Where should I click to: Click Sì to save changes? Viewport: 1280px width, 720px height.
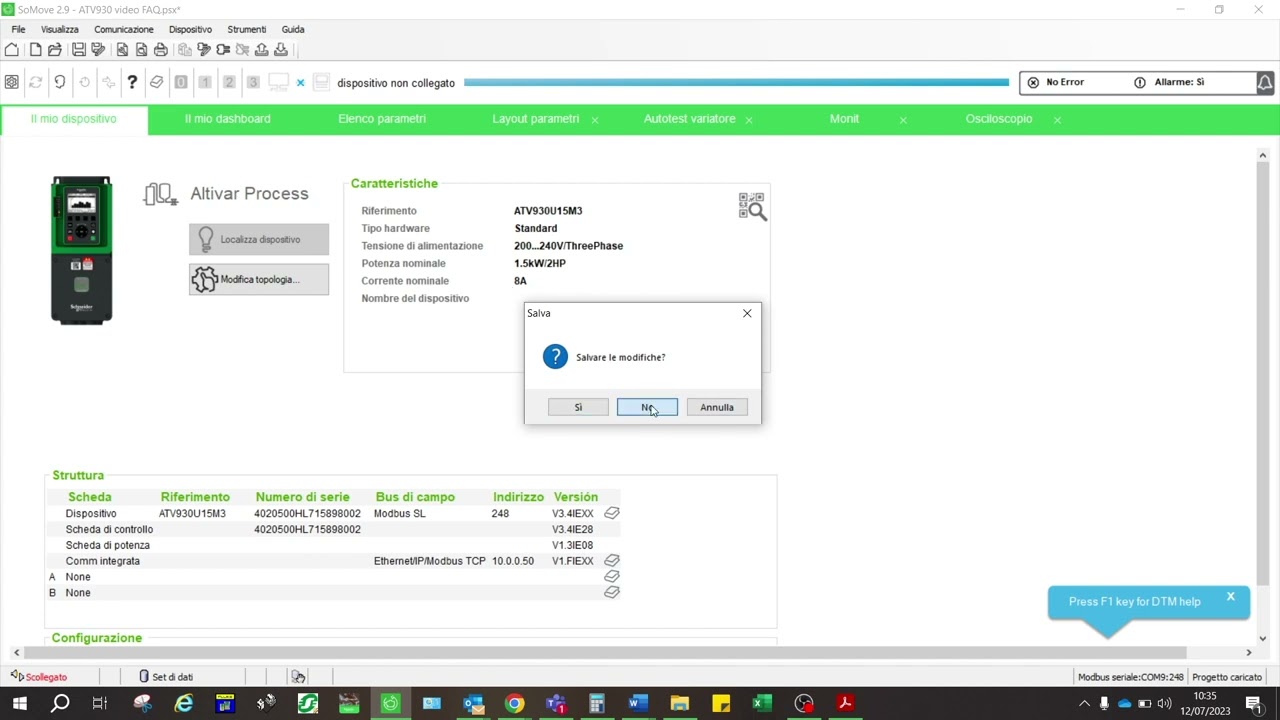click(x=578, y=407)
